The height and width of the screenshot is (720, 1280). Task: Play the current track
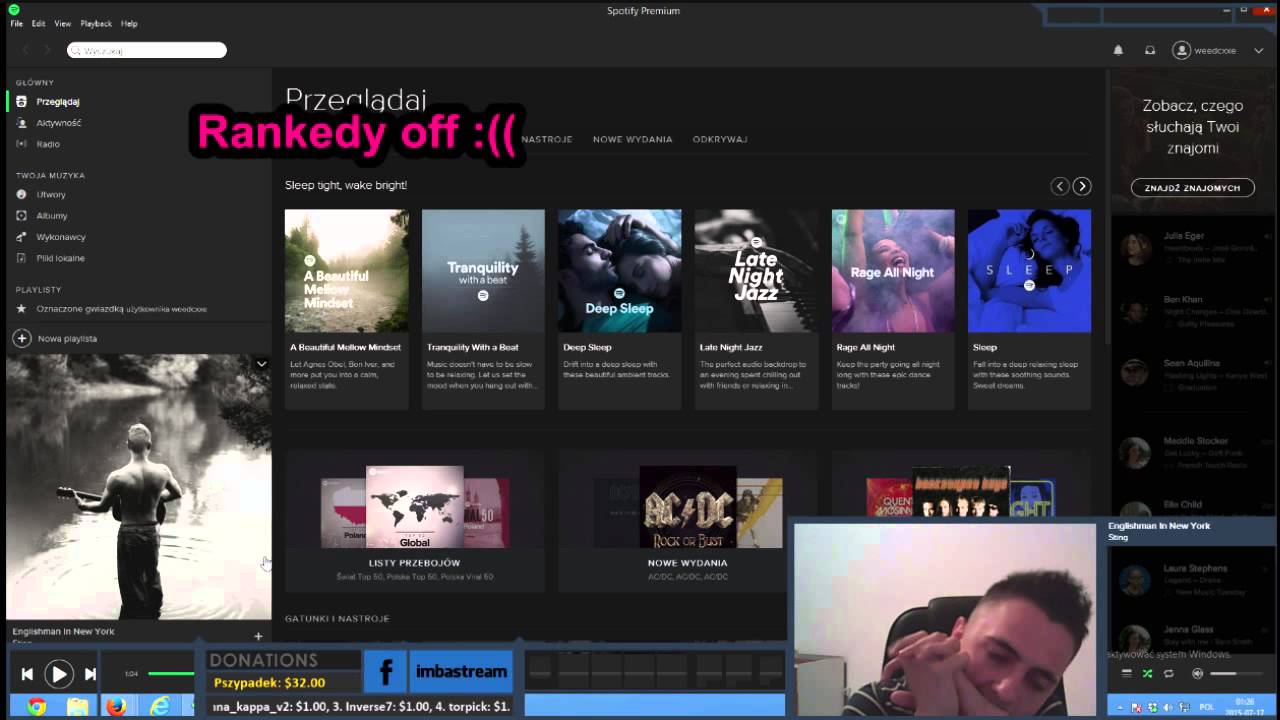[59, 674]
